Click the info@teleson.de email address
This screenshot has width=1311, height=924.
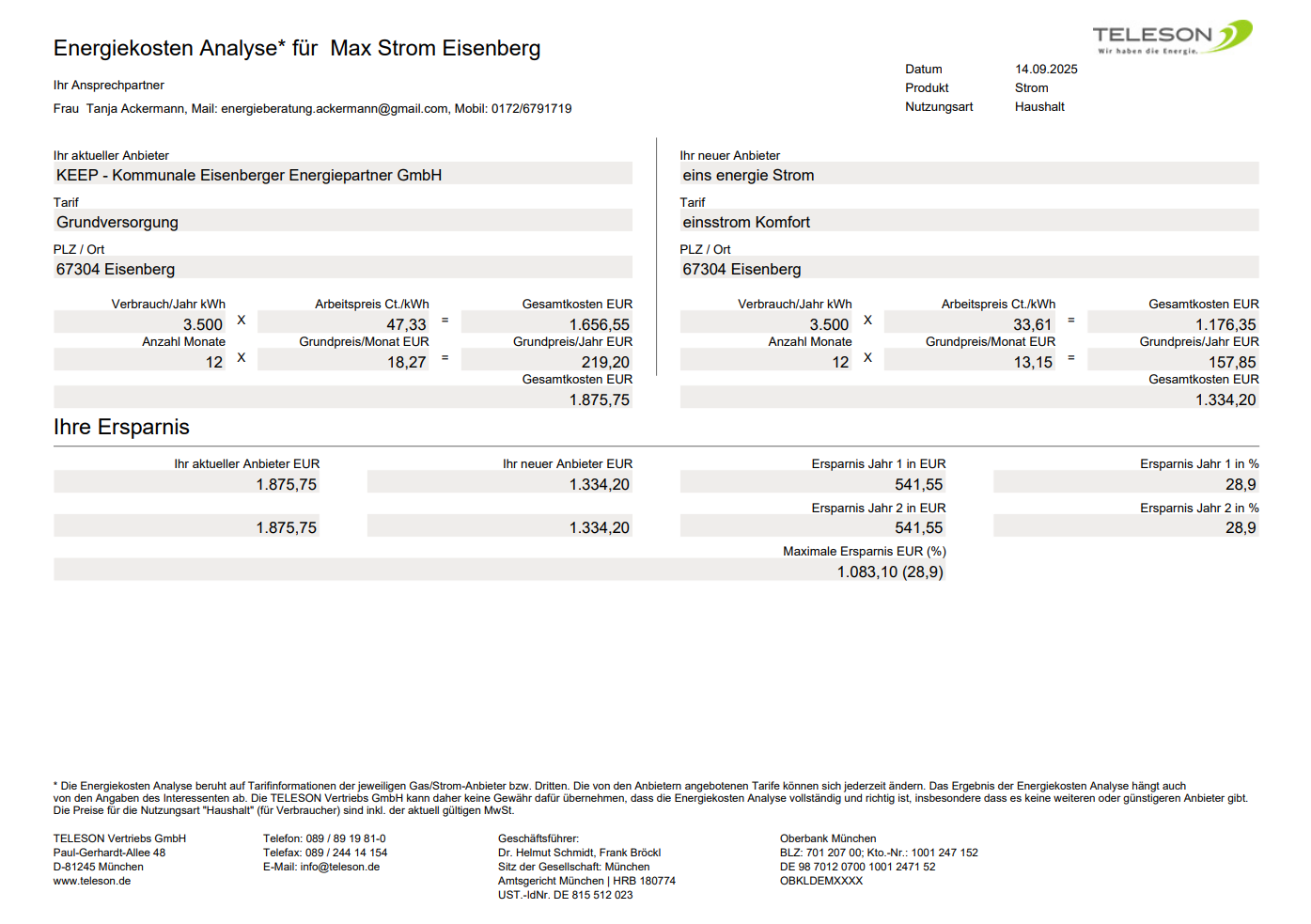tap(339, 867)
